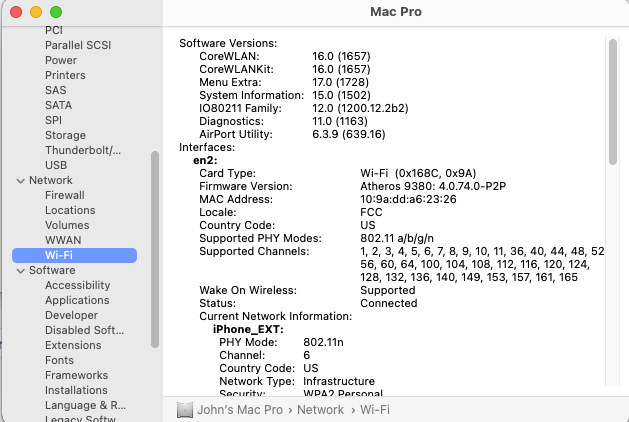The height and width of the screenshot is (422, 629).
Task: Click the main content pane scrollbar
Action: pyautogui.click(x=612, y=100)
